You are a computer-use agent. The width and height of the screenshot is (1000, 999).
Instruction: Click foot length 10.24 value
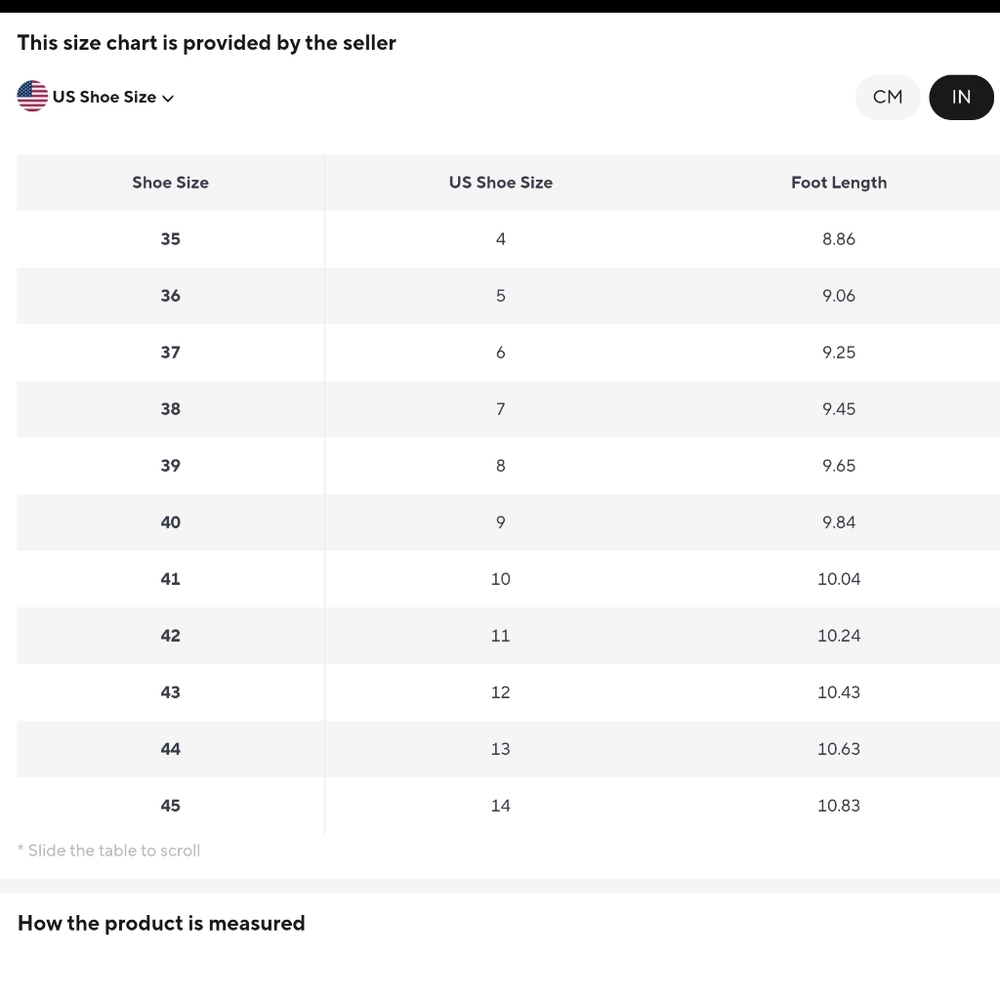839,635
